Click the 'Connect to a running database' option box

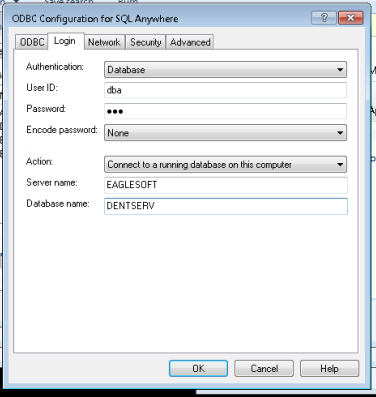coord(225,164)
